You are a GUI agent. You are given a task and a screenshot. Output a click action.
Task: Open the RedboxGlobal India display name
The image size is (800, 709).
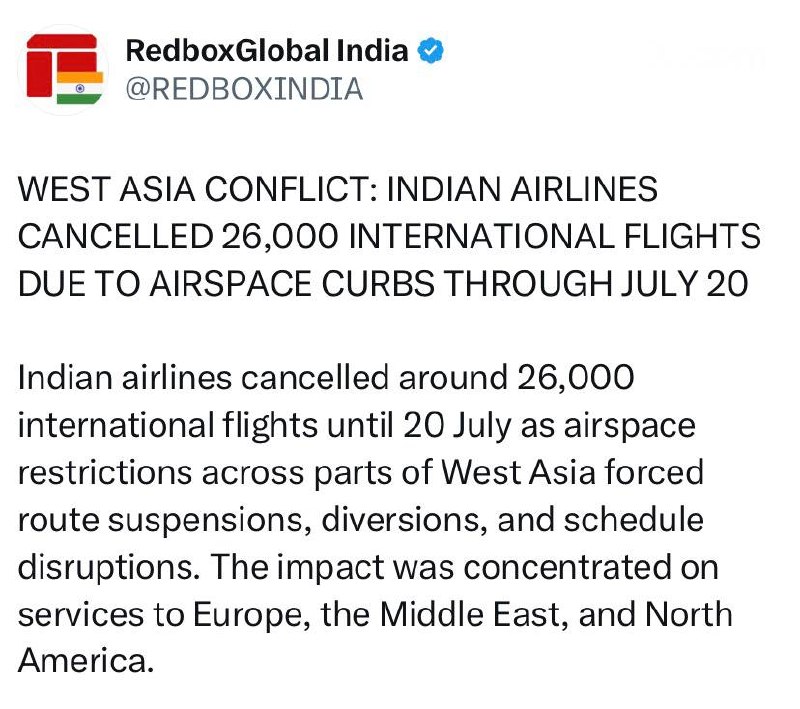pos(267,50)
